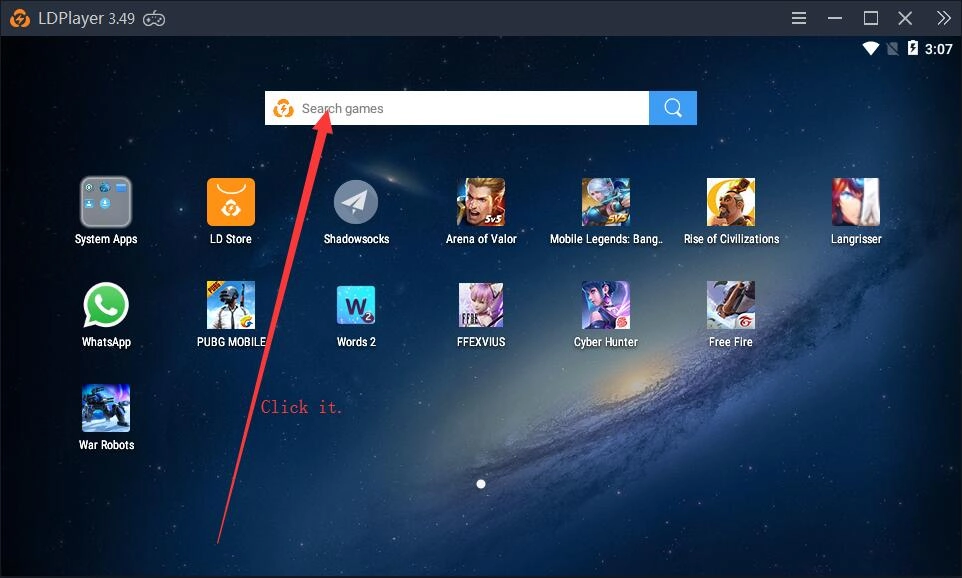
Task: Open WhatsApp messenger
Action: click(106, 306)
